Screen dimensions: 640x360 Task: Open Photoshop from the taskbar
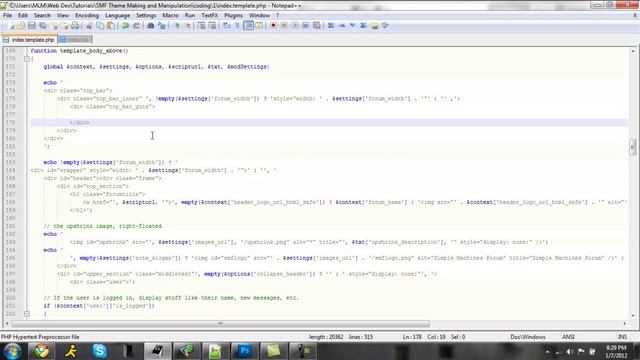tap(244, 351)
